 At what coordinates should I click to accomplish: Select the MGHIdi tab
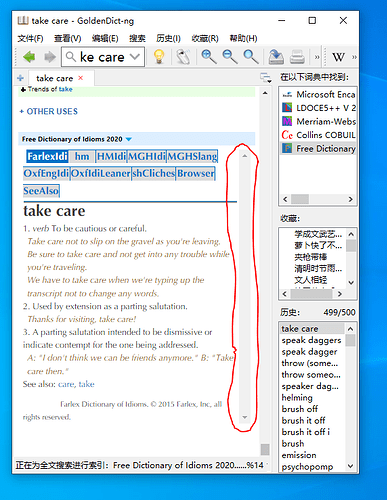[x=147, y=156]
